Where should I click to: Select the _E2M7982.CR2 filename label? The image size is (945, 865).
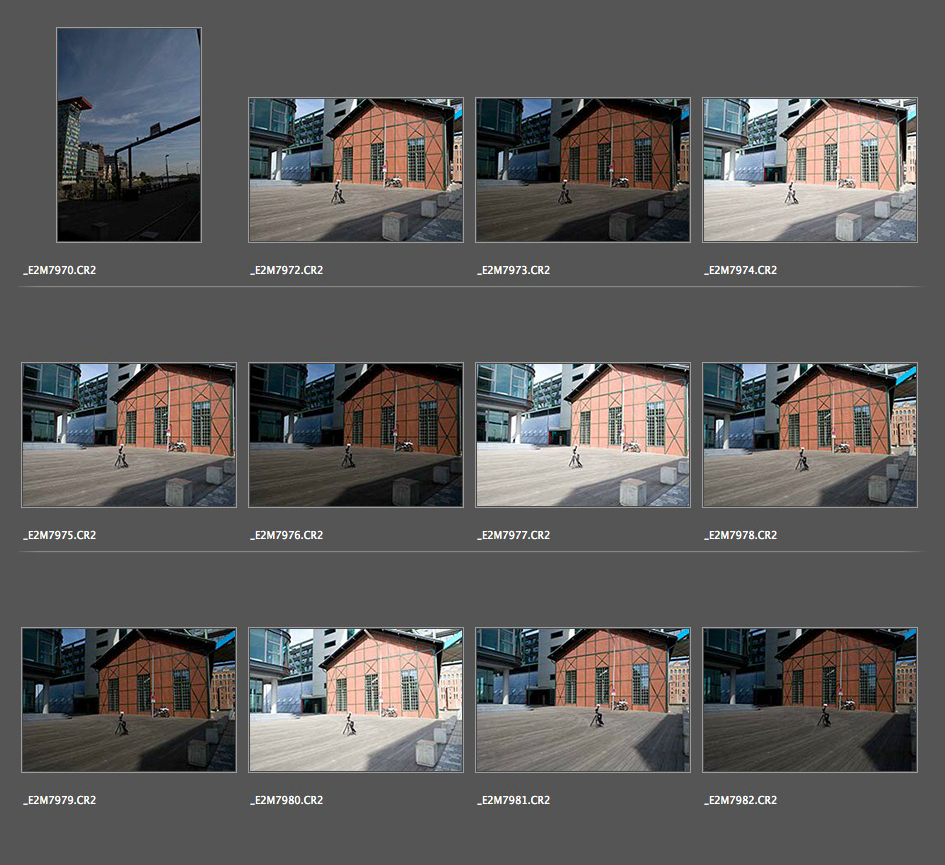click(741, 800)
